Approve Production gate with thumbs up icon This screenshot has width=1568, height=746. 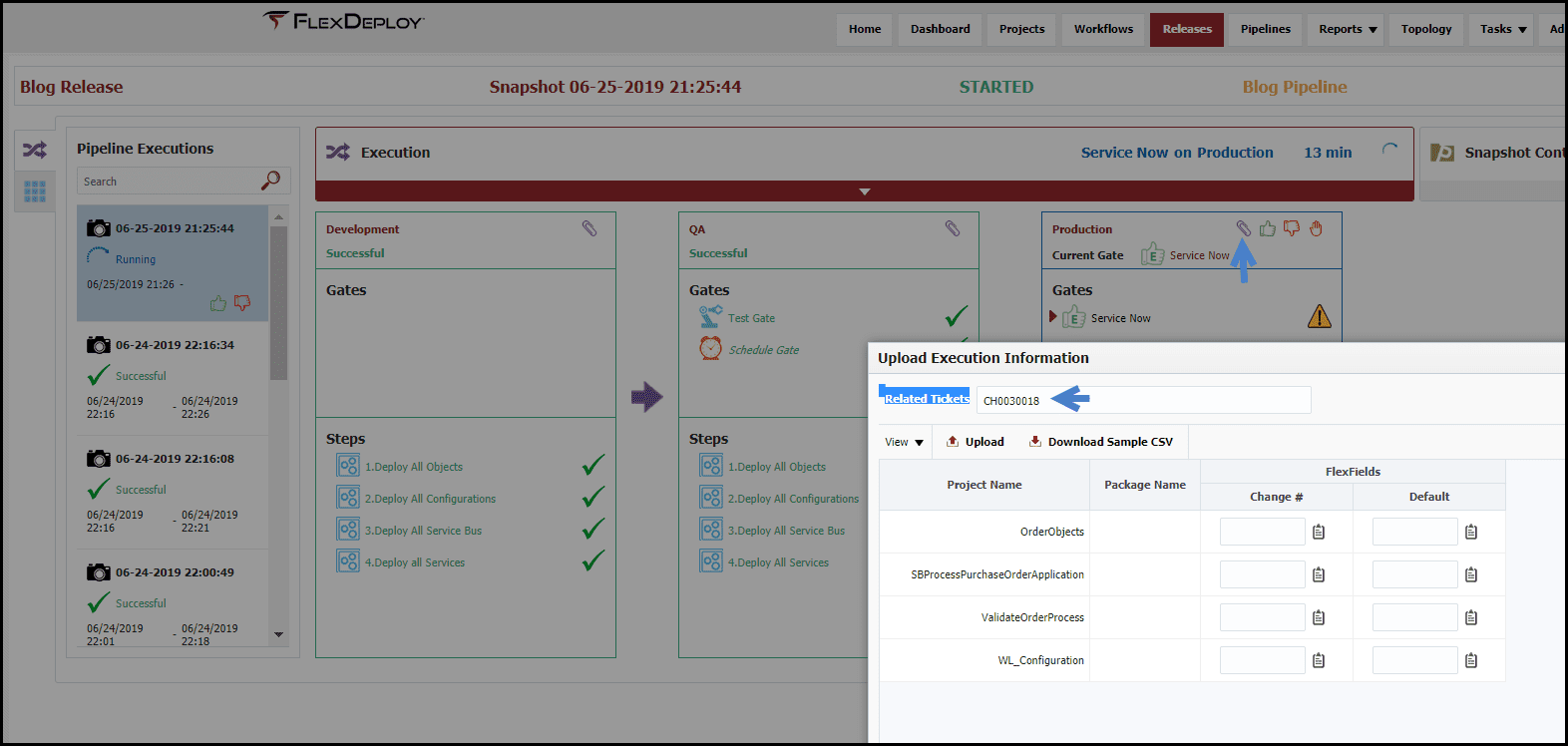click(1267, 228)
